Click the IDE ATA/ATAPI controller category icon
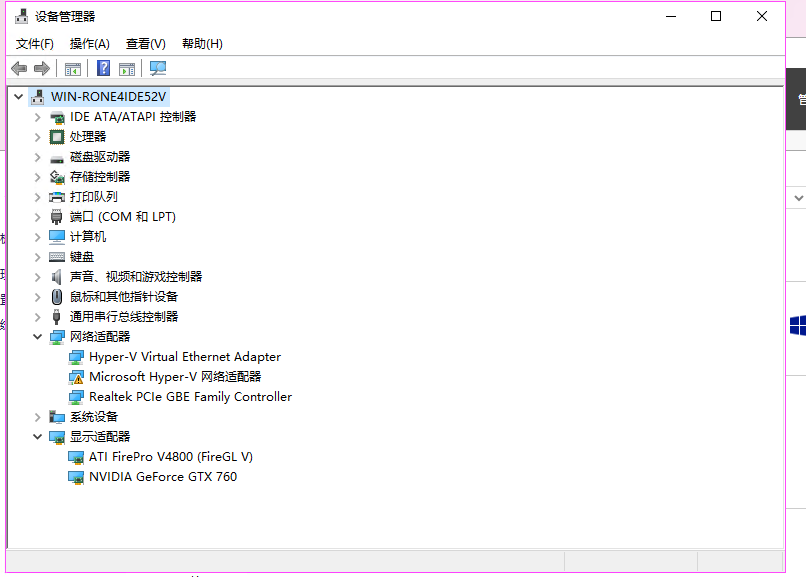The height and width of the screenshot is (577, 806). click(57, 117)
